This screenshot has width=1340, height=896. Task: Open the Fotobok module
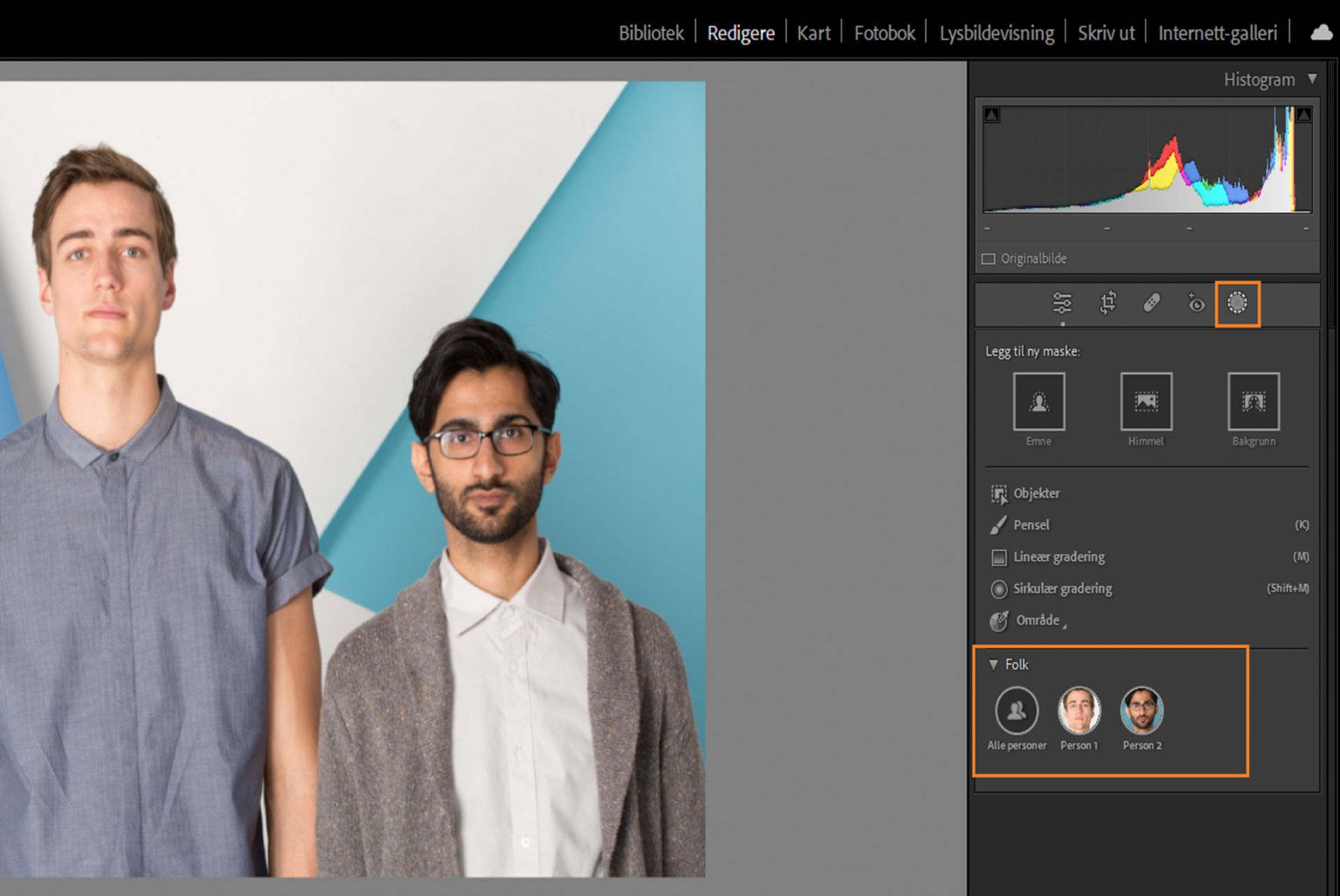click(884, 33)
